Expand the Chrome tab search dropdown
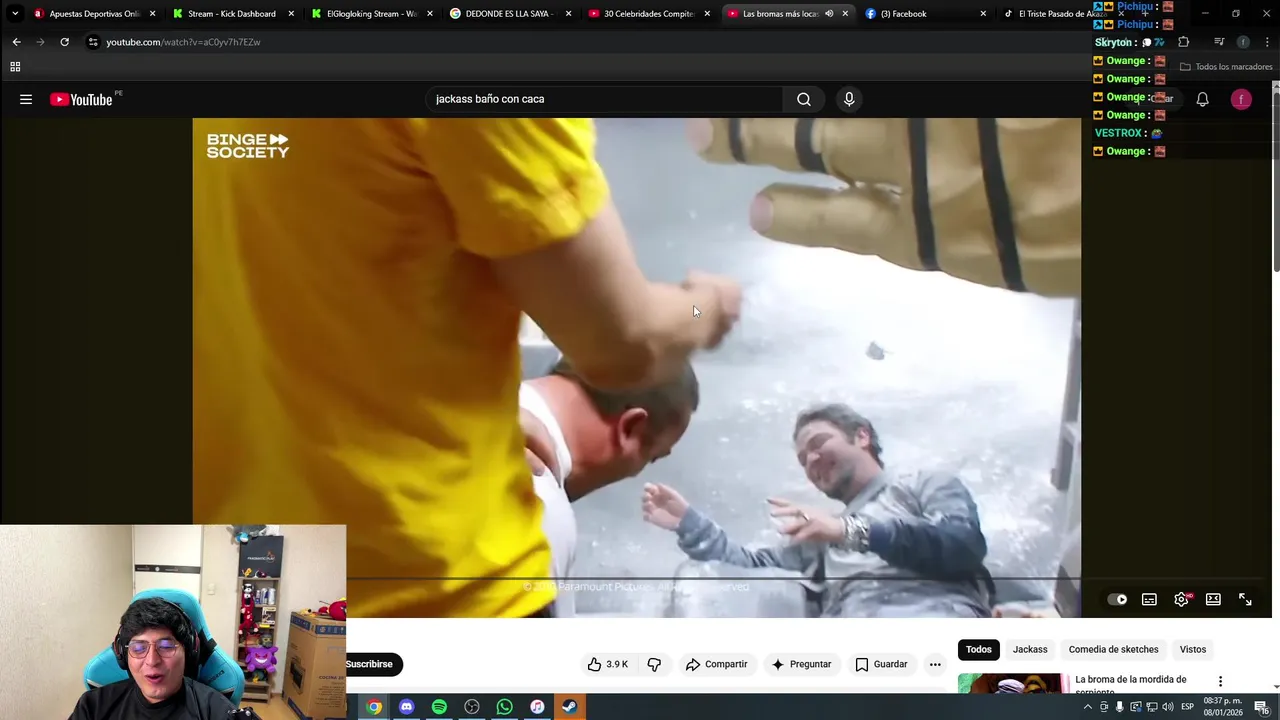 pos(15,14)
